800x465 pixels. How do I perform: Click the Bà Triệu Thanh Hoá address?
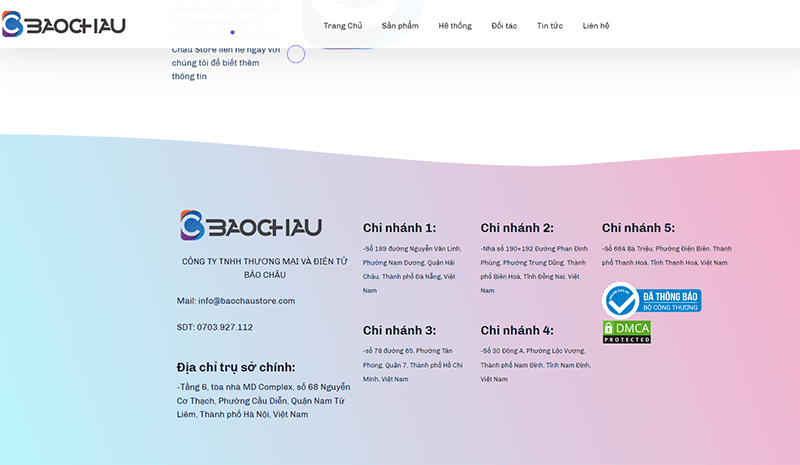[x=667, y=256]
